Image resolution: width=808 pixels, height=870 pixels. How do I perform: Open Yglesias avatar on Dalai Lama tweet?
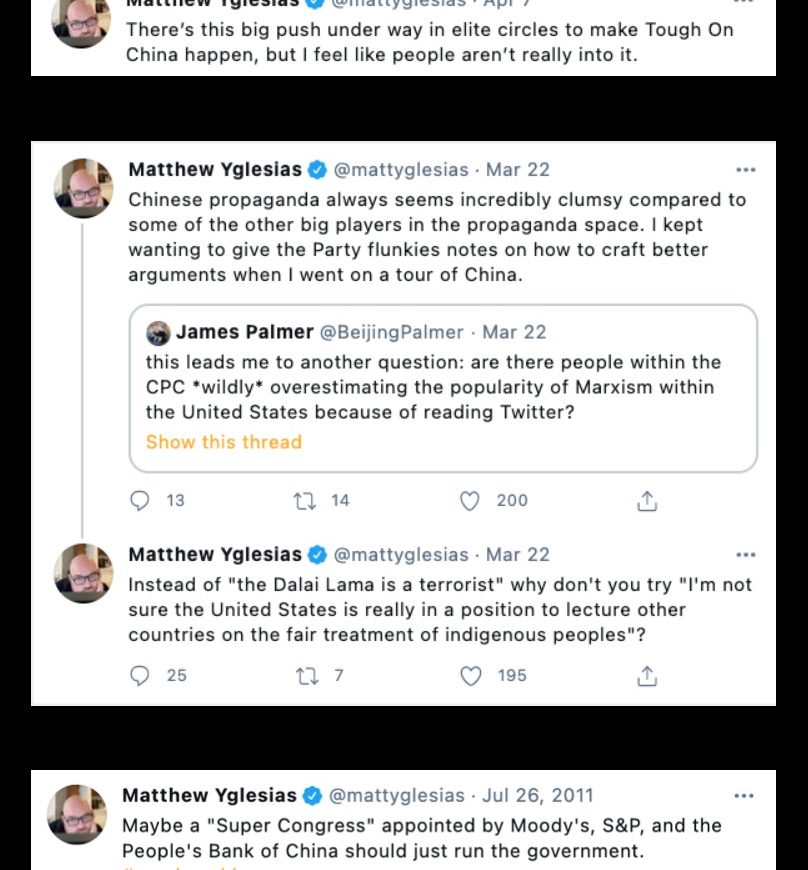click(x=83, y=573)
